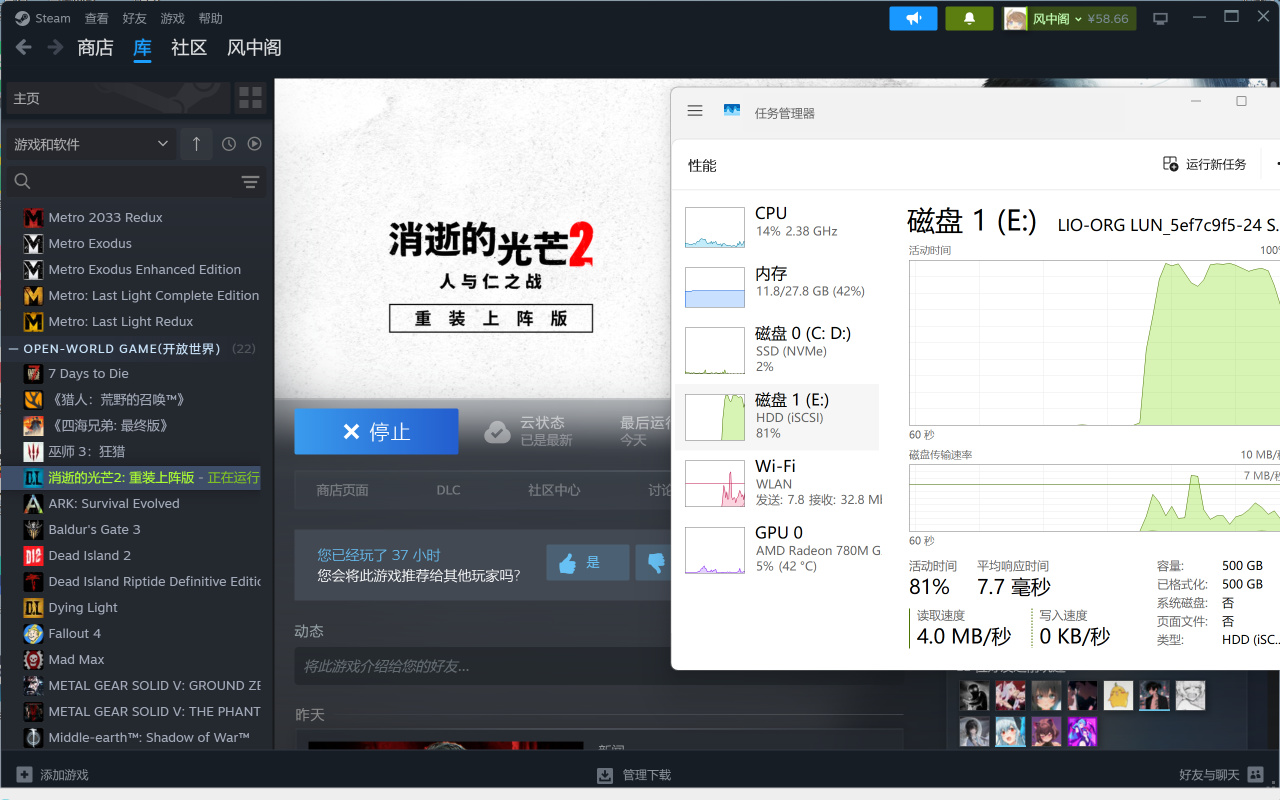
Task: Go forward with the Steam forward arrow
Action: tap(55, 47)
